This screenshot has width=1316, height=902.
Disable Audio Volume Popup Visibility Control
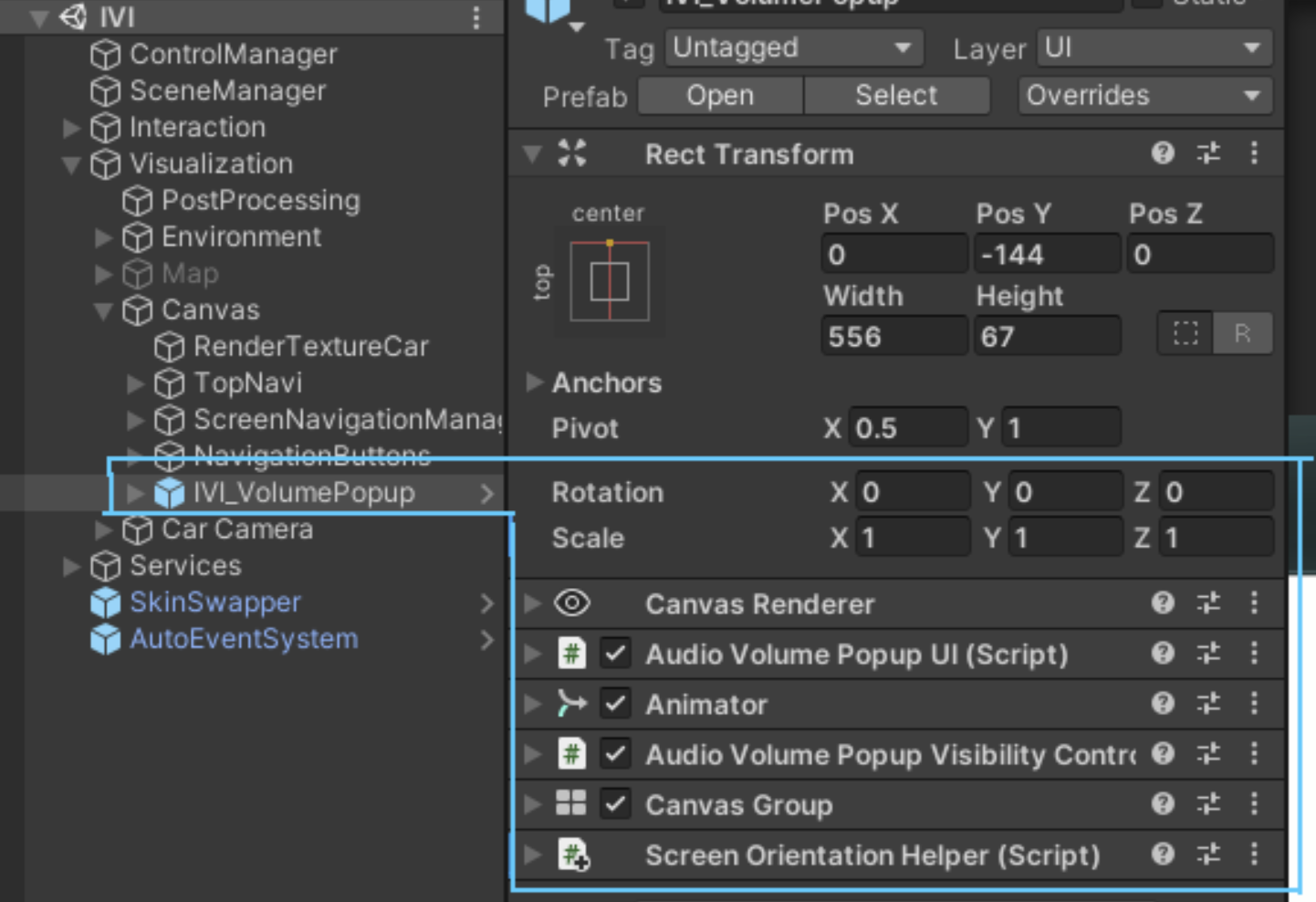(614, 754)
